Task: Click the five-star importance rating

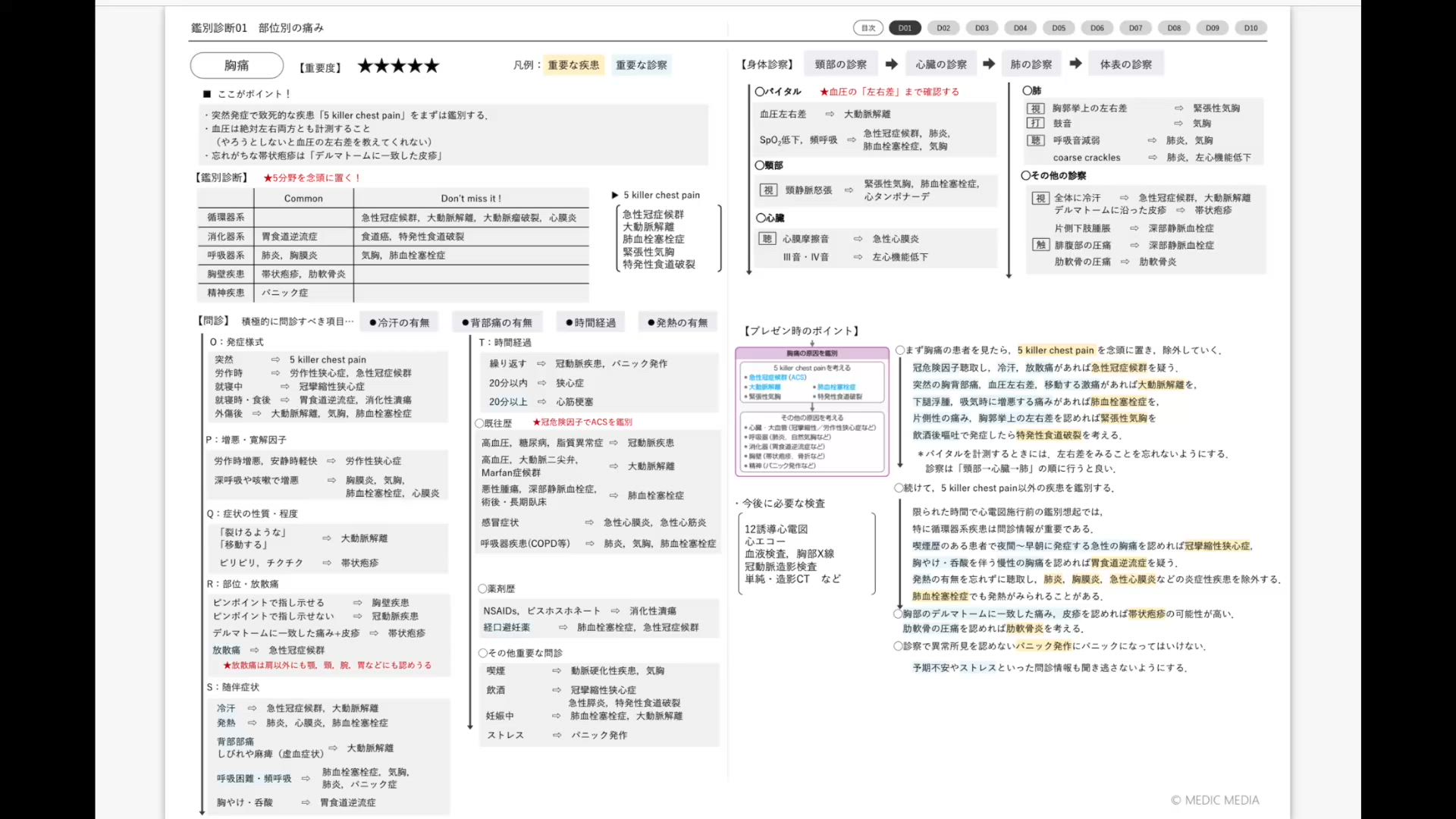Action: coord(398,66)
